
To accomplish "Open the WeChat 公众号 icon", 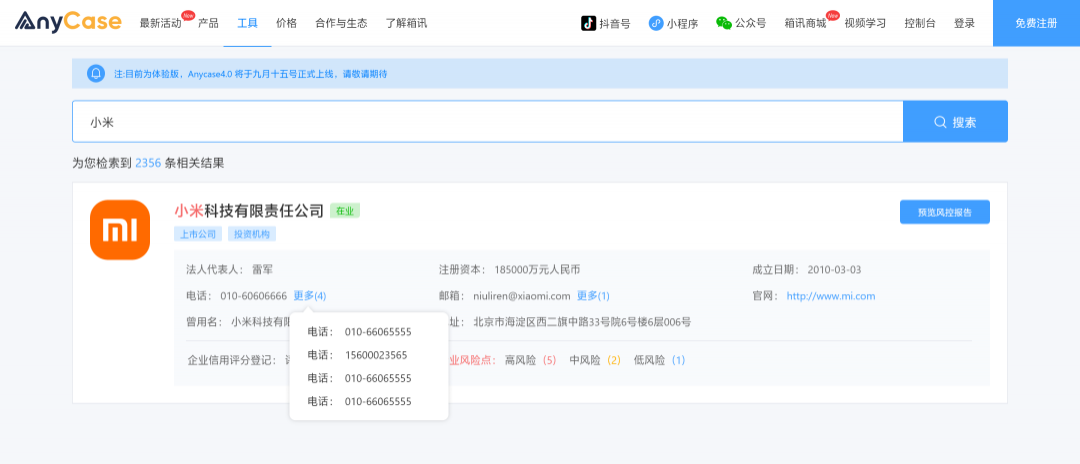I will 724,23.
